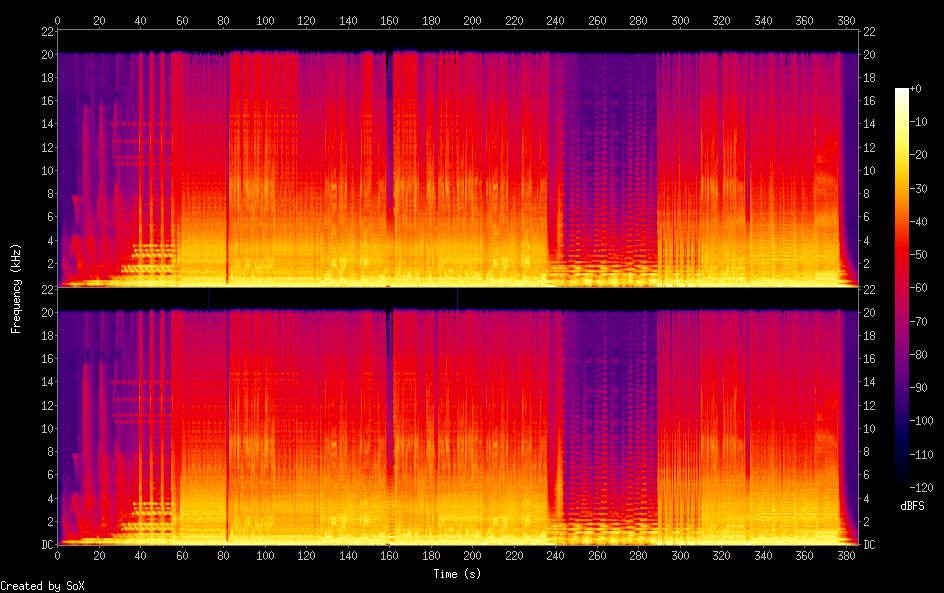This screenshot has height=593, width=944.
Task: Click "200" on the bottom time axis
Action: [x=472, y=556]
